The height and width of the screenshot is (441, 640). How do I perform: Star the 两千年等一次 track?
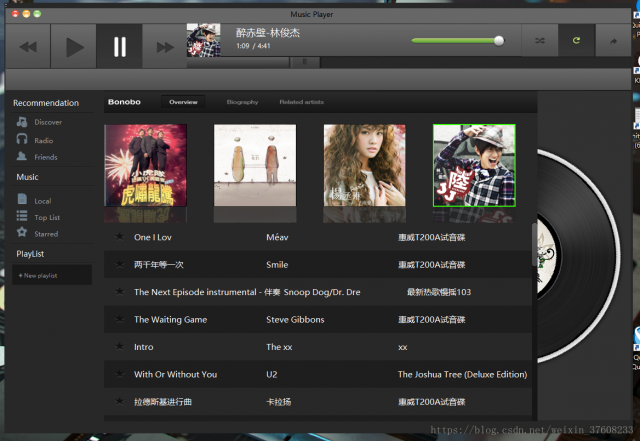pos(120,264)
